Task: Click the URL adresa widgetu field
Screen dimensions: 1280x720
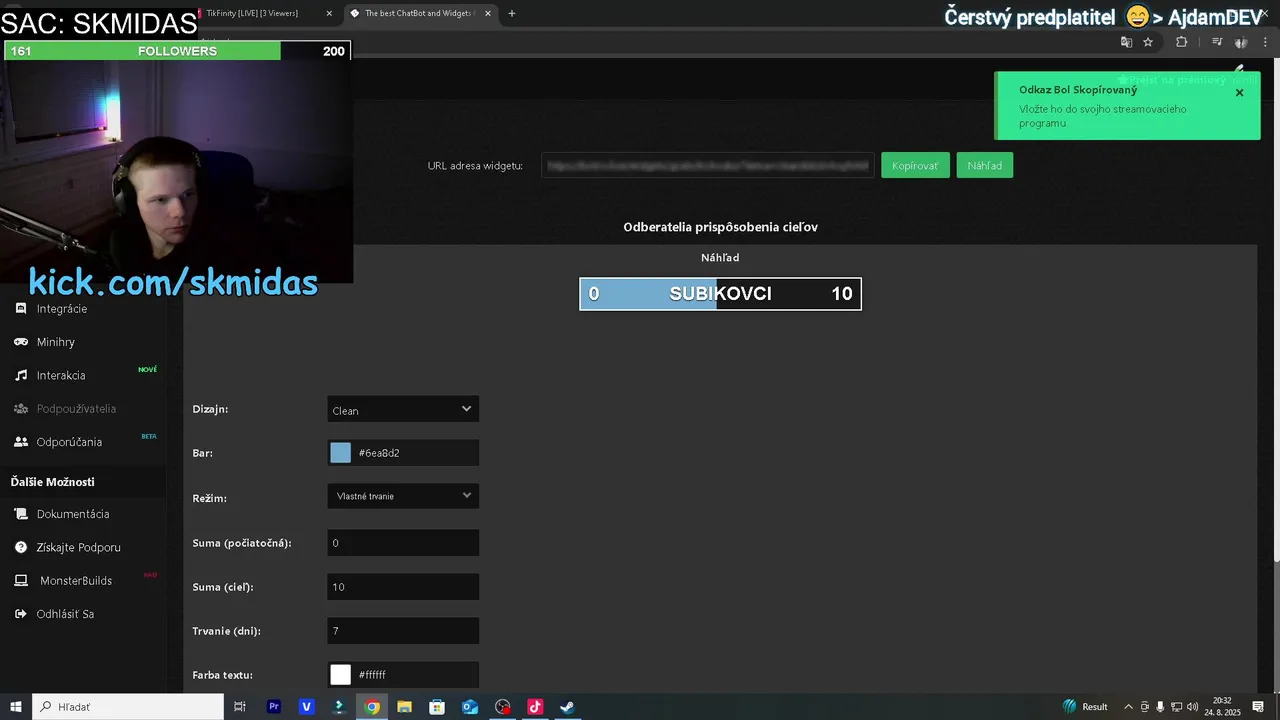Action: [x=708, y=165]
